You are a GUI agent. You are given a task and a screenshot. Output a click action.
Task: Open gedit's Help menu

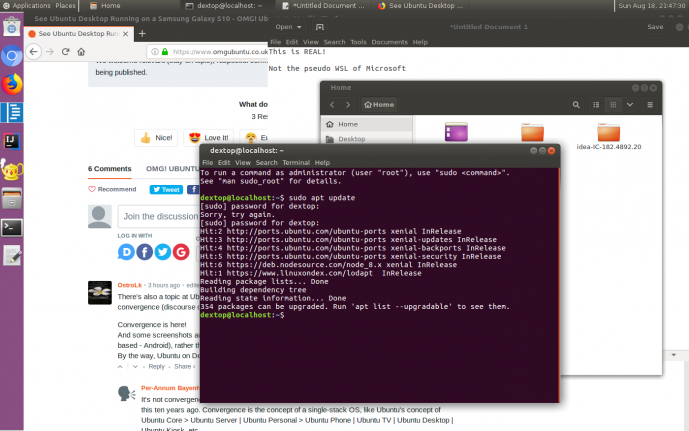(420, 42)
